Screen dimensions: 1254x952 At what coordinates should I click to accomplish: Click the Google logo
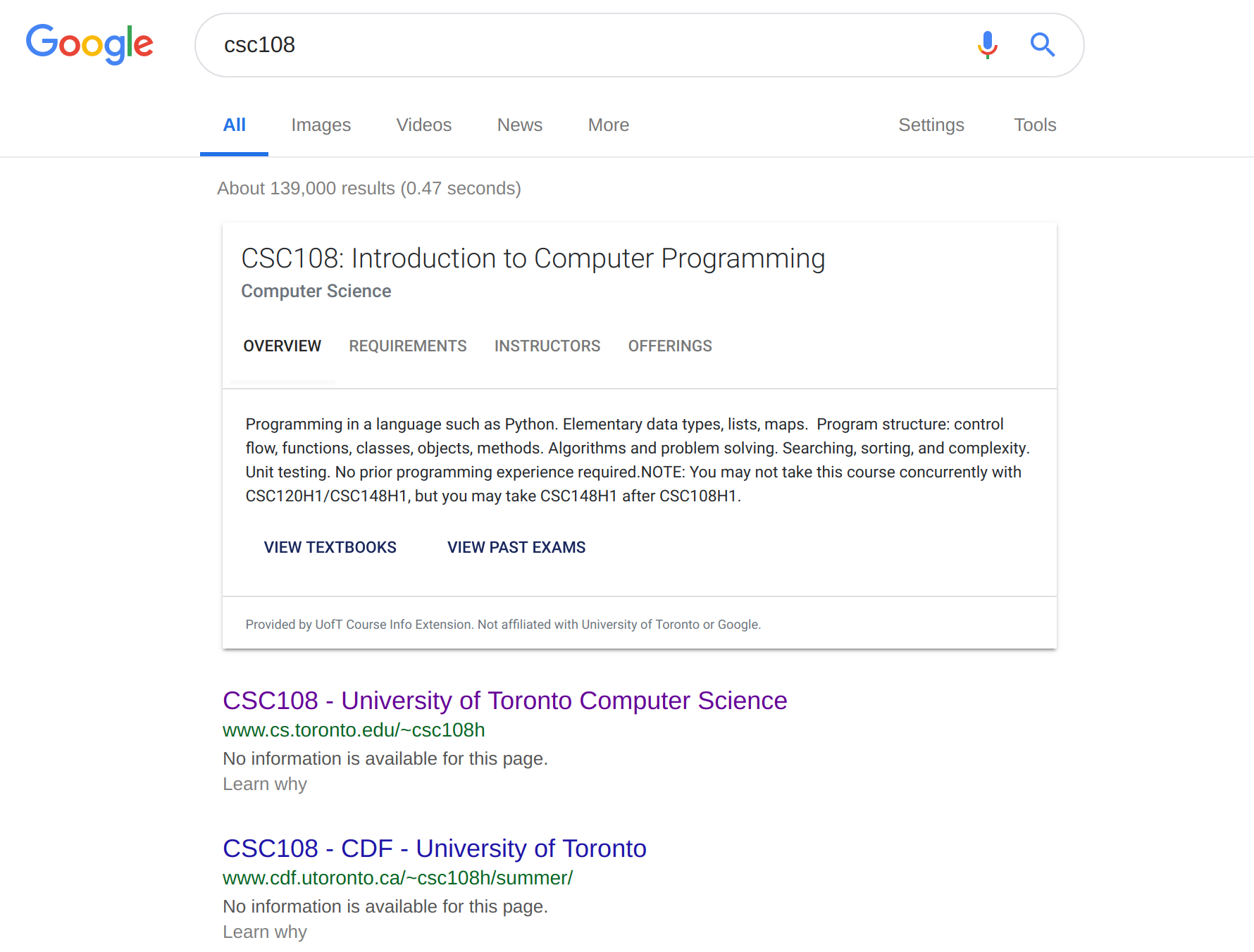click(89, 44)
